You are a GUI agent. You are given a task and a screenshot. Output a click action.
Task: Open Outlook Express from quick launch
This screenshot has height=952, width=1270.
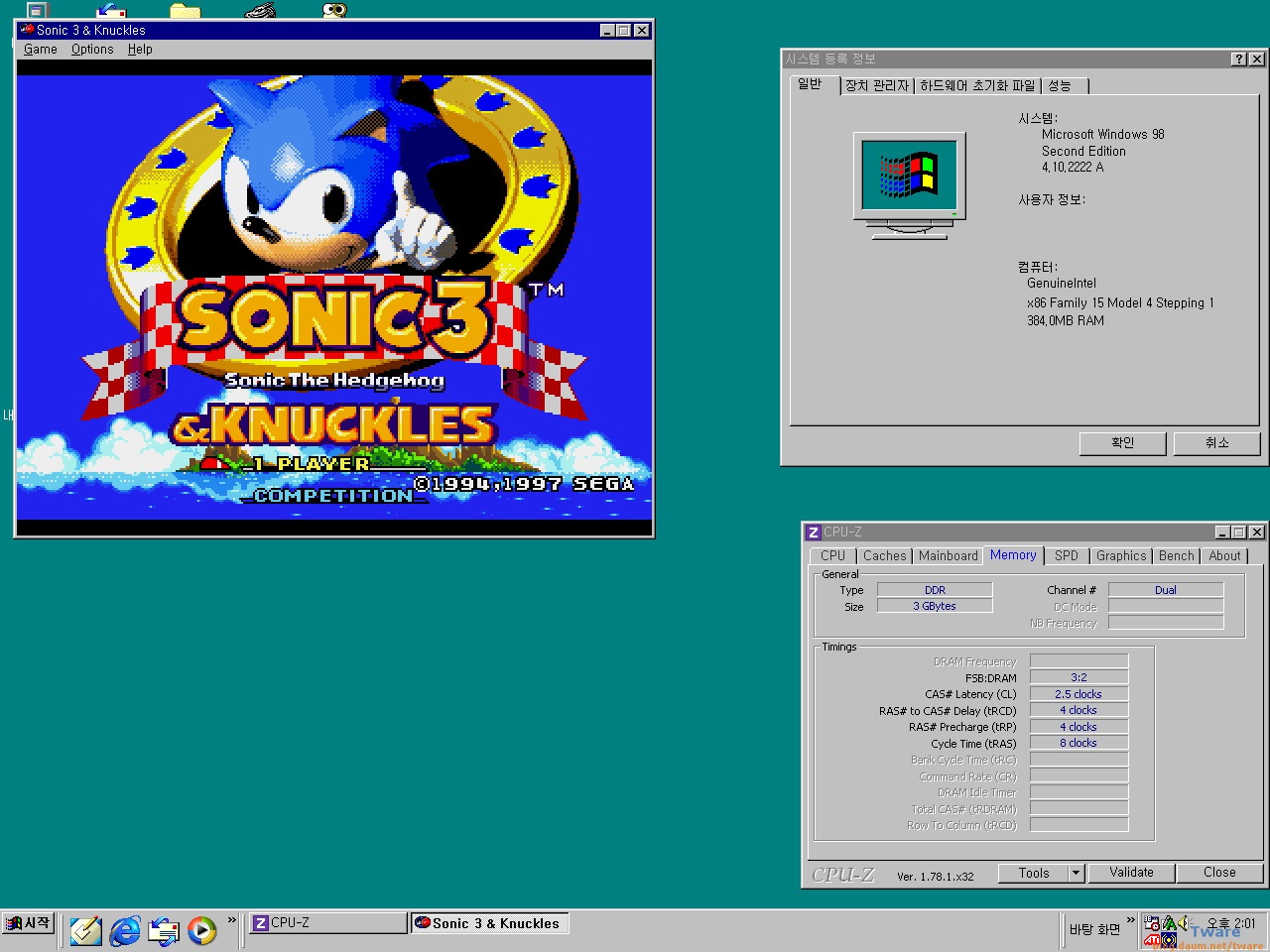pyautogui.click(x=164, y=930)
